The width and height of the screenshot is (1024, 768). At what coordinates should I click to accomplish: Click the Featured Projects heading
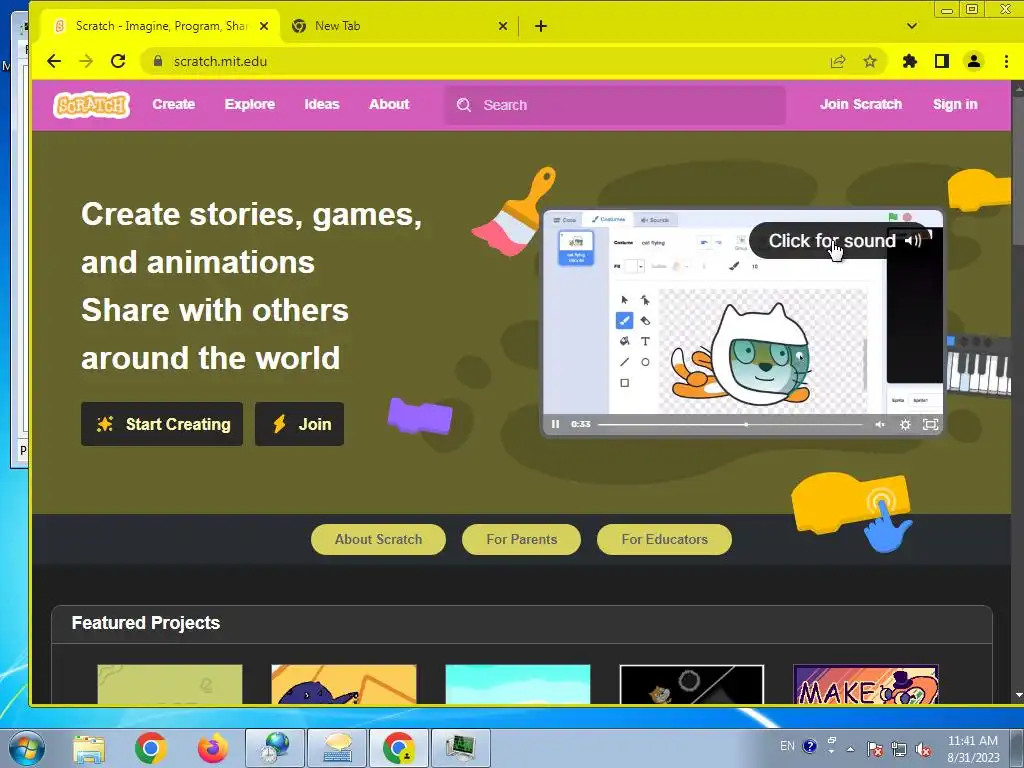146,623
